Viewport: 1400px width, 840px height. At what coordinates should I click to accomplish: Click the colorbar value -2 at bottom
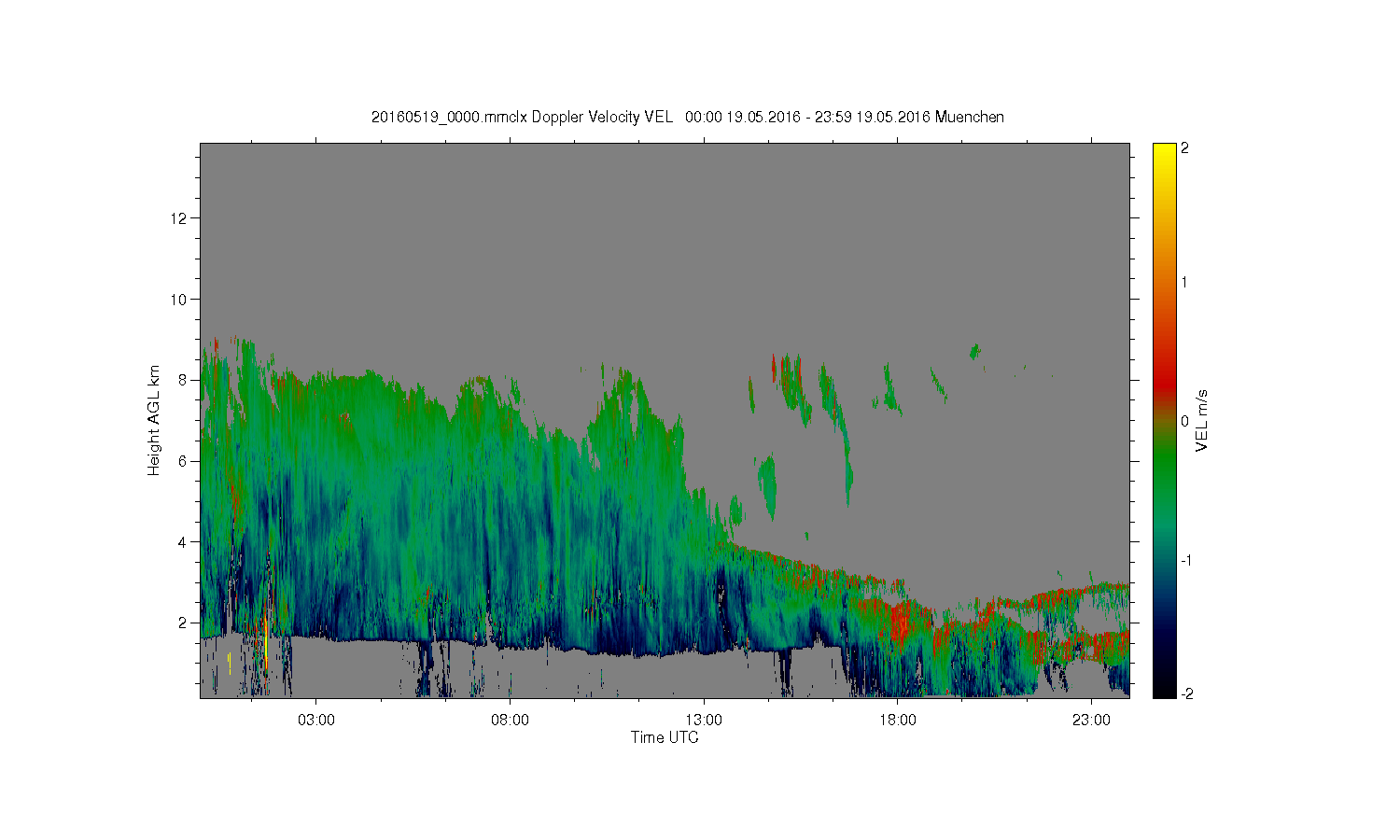[x=1186, y=693]
